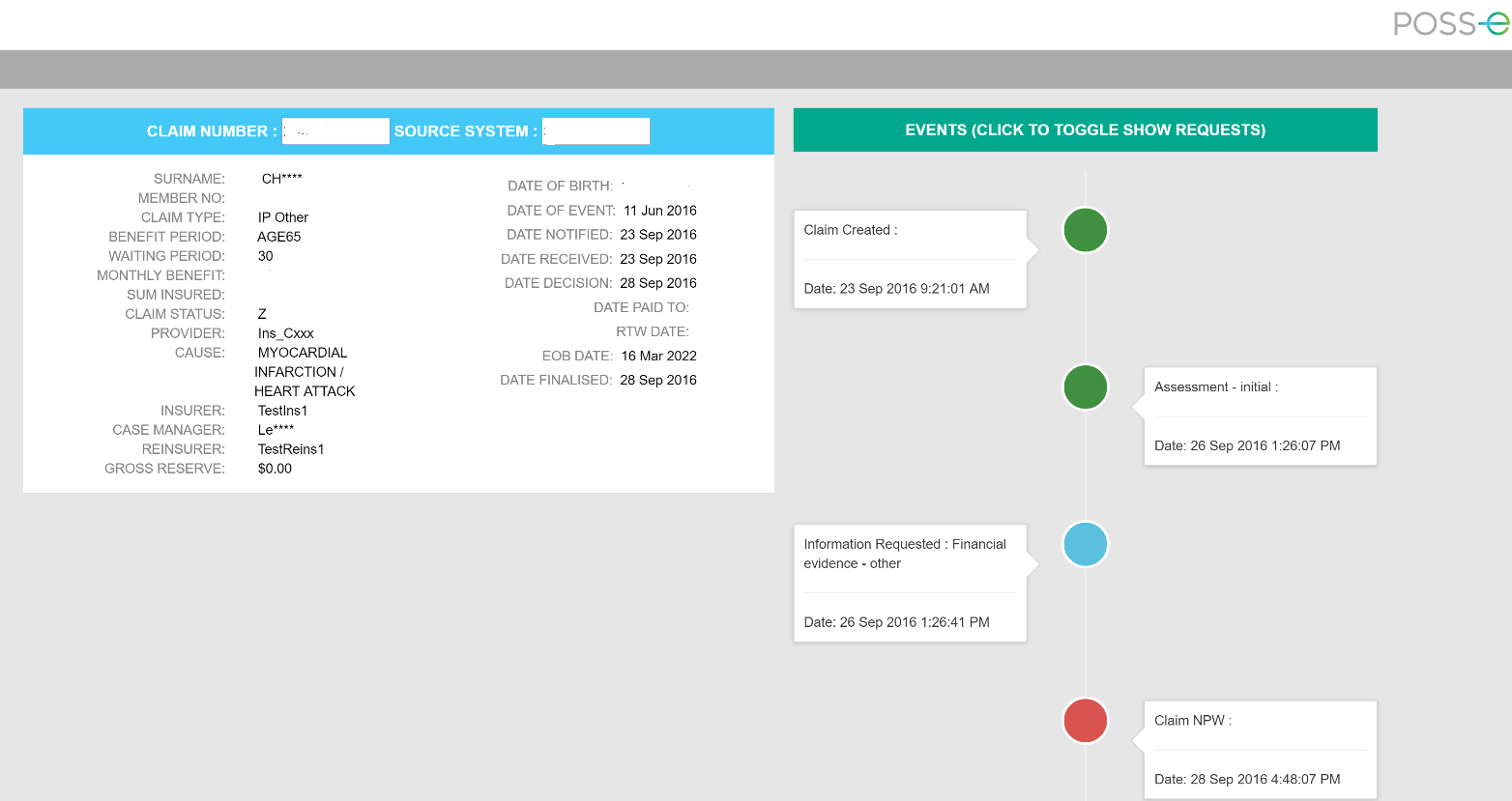Click the blue Information Requested timeline marker
Screen dimensions: 1512x801
1085,544
